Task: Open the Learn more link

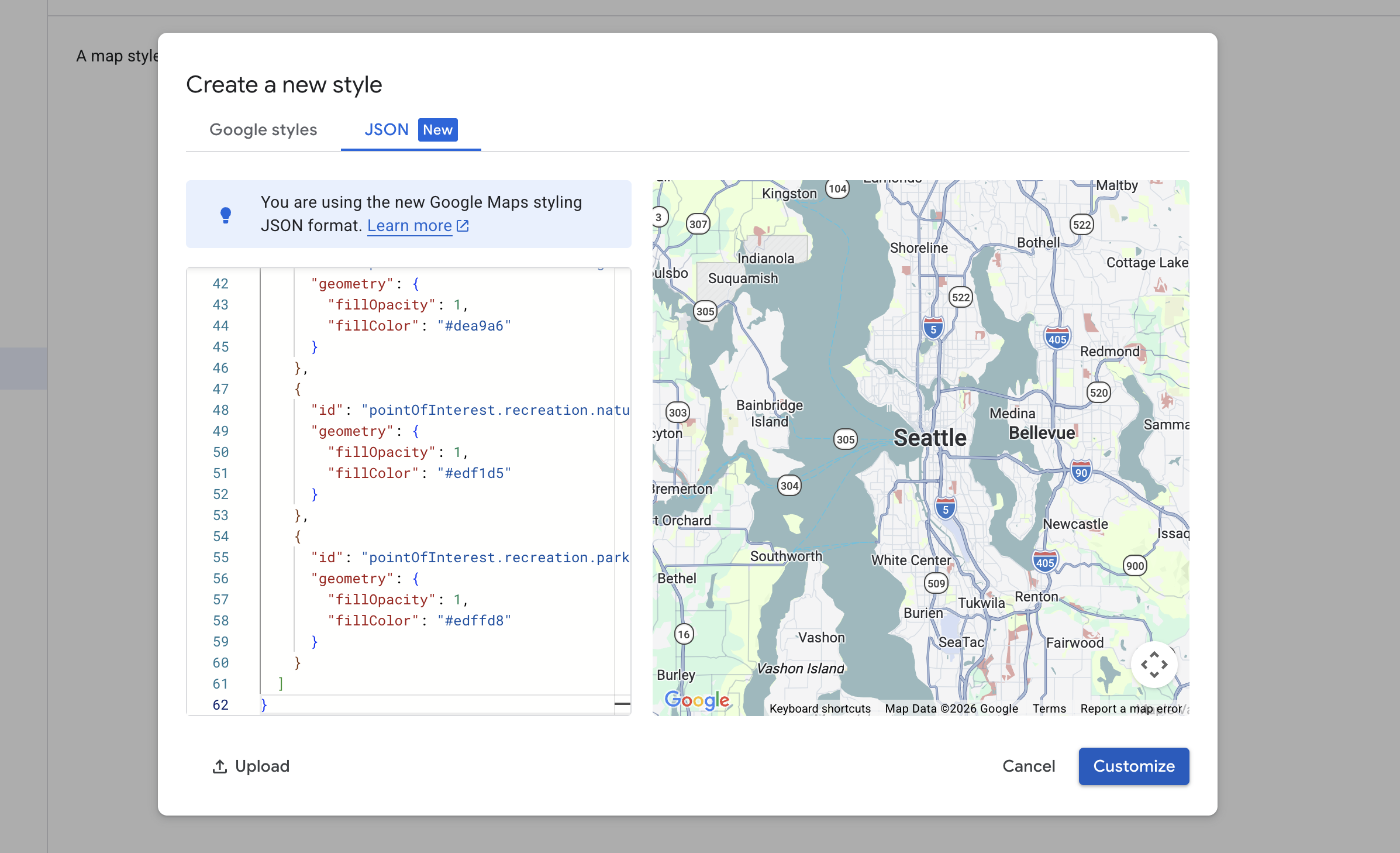Action: 409,226
